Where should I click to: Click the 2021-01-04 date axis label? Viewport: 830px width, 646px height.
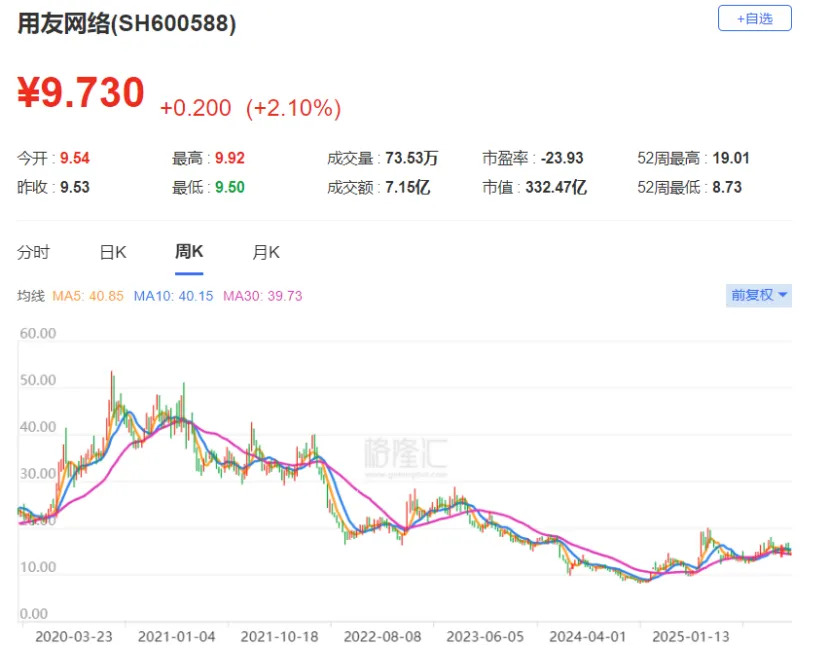(177, 636)
